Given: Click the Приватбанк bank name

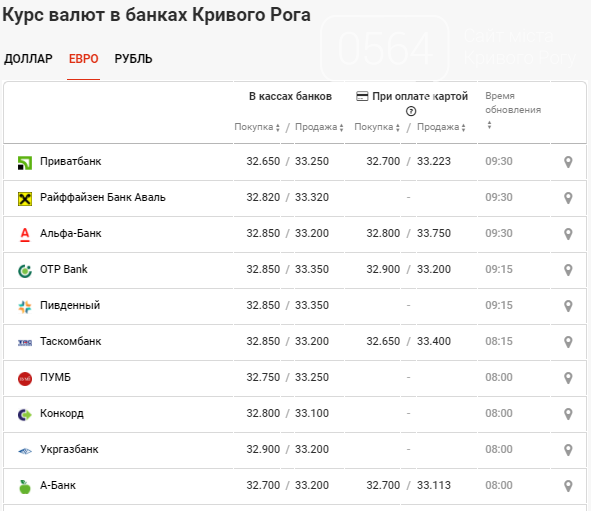Looking at the screenshot, I should (x=70, y=161).
